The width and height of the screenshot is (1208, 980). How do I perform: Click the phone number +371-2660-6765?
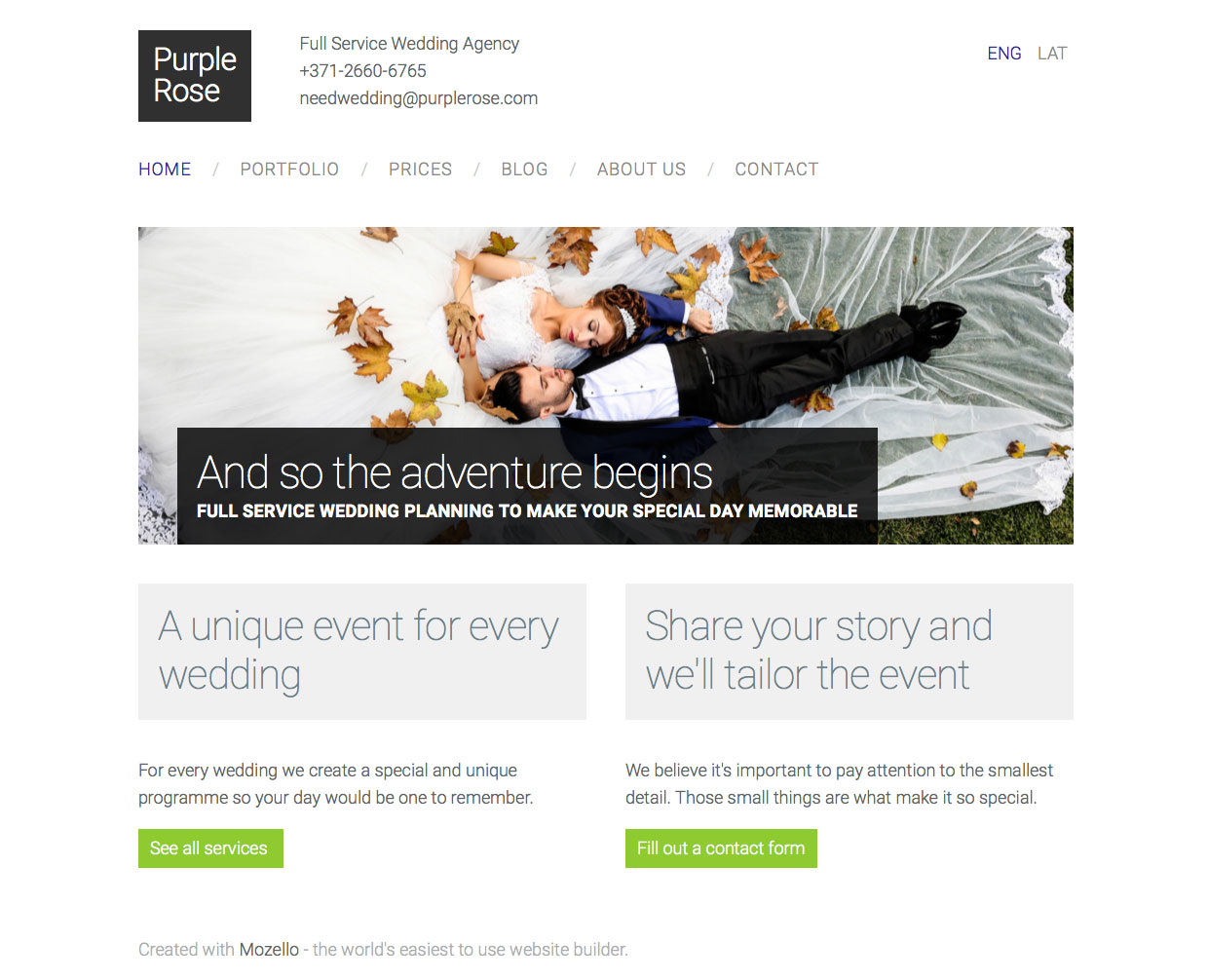(x=362, y=71)
